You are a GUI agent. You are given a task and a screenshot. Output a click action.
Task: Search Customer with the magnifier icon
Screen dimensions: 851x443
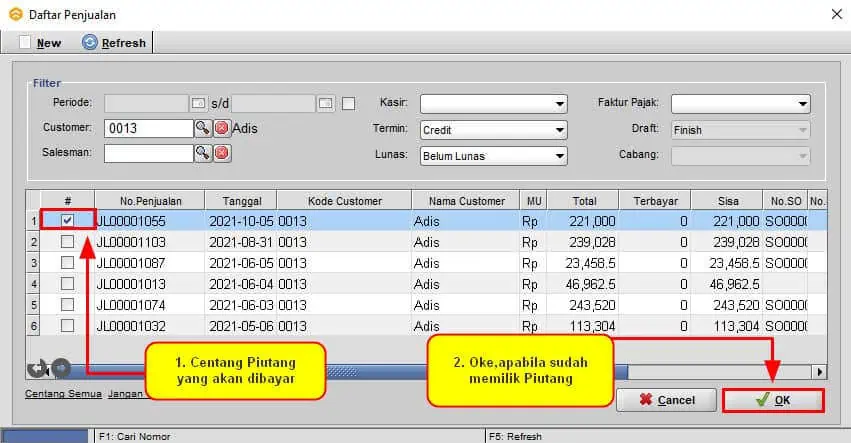point(202,128)
